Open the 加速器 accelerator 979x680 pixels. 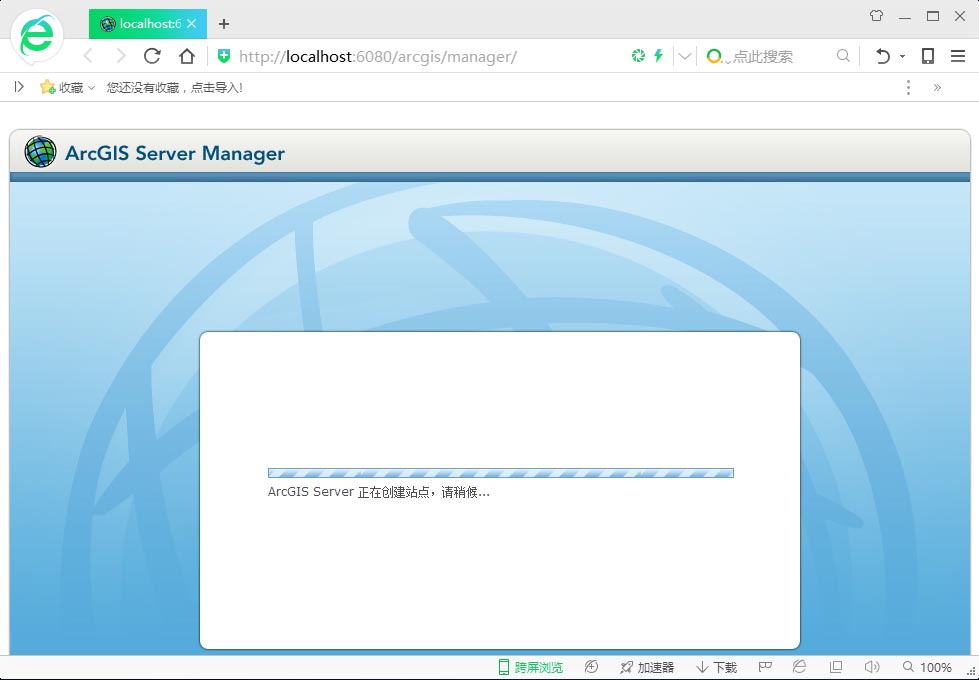click(x=647, y=668)
